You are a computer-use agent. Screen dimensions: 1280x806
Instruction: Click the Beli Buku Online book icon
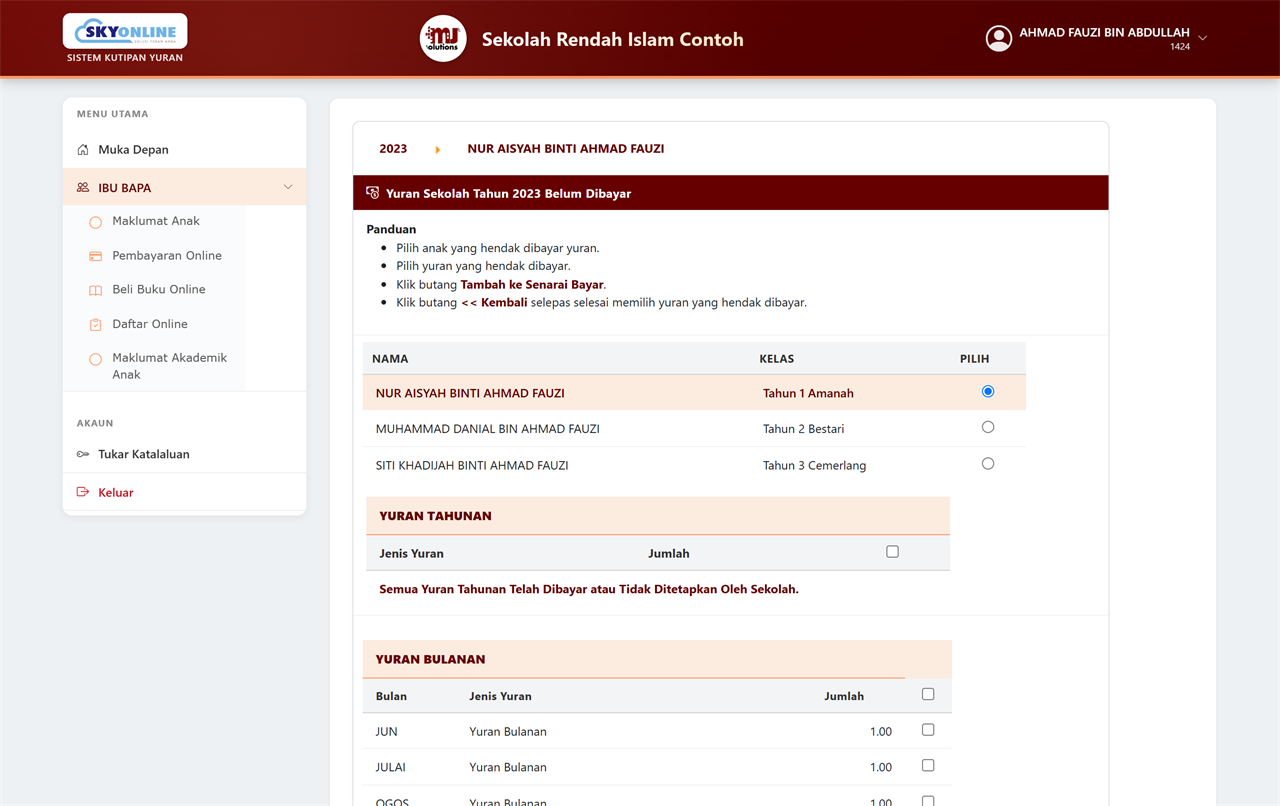tap(96, 290)
